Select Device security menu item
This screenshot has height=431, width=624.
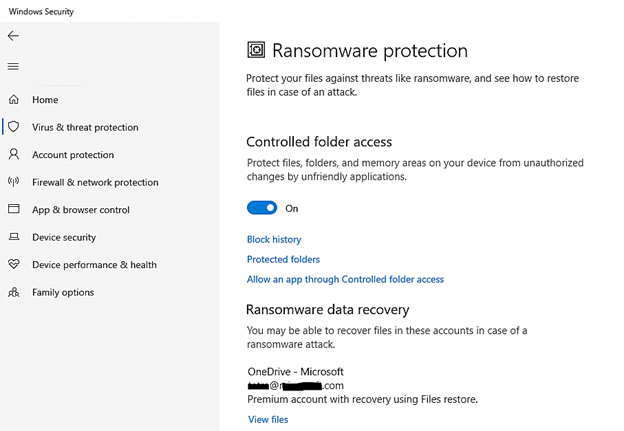64,237
